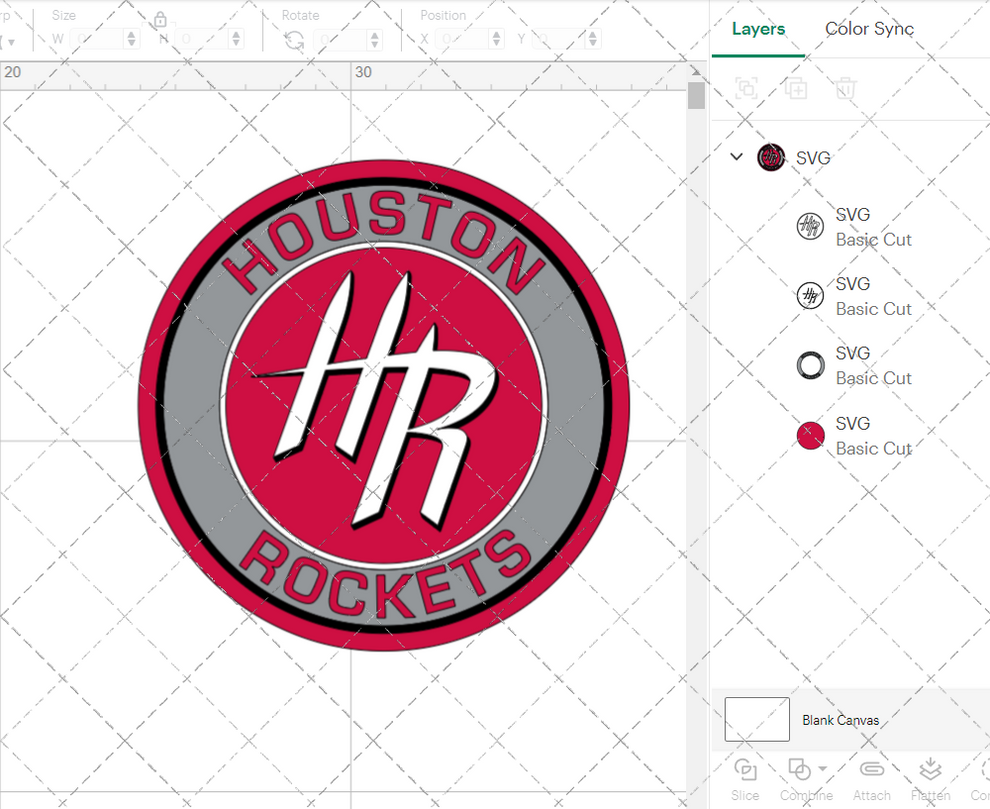Select the Attach tool
990x809 pixels.
[871, 771]
